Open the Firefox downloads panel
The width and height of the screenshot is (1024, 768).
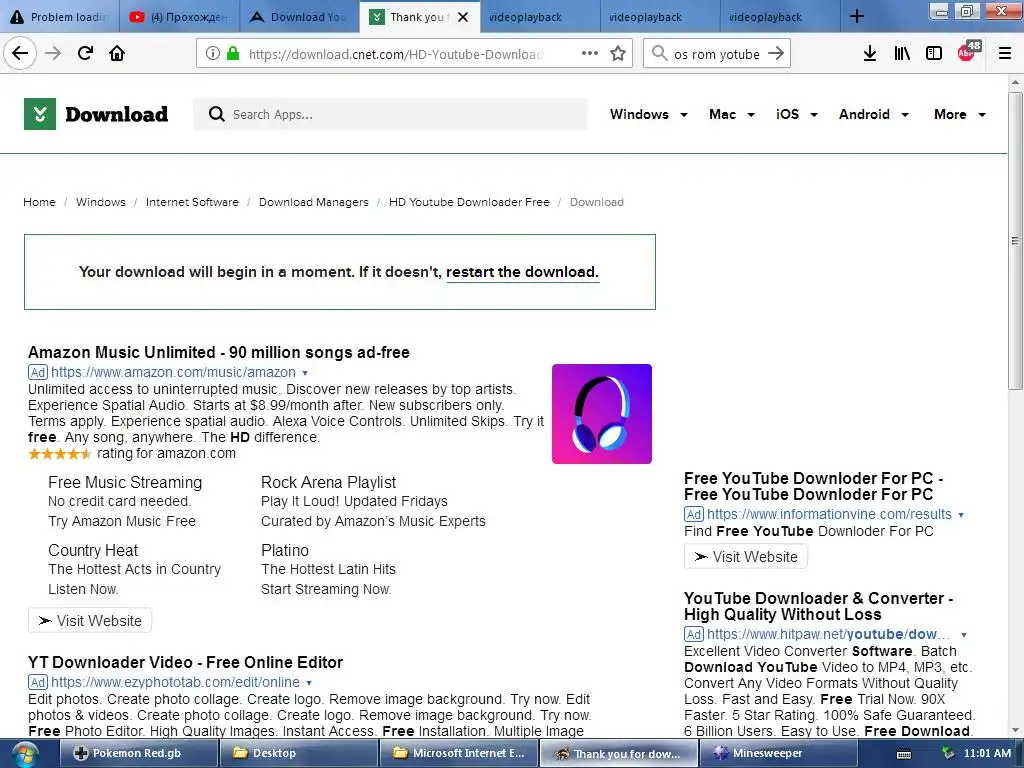coord(869,54)
